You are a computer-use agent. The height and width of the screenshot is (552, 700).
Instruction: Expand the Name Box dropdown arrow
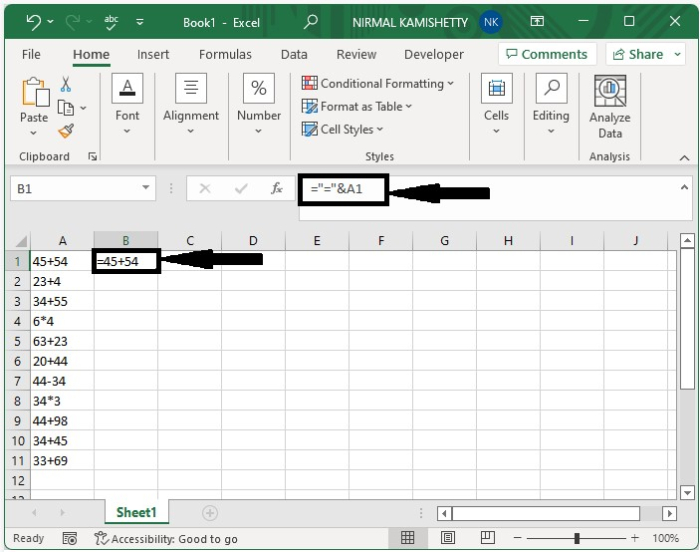(x=146, y=188)
